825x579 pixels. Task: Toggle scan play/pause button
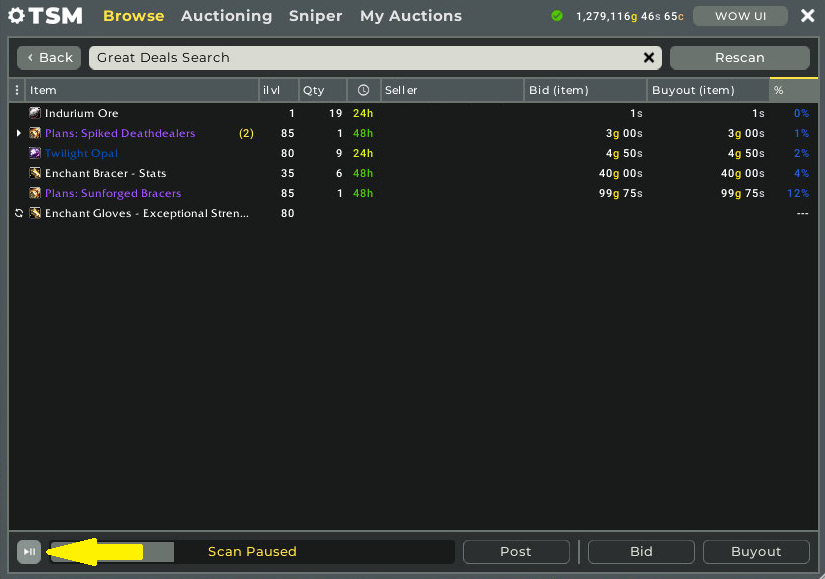(29, 551)
